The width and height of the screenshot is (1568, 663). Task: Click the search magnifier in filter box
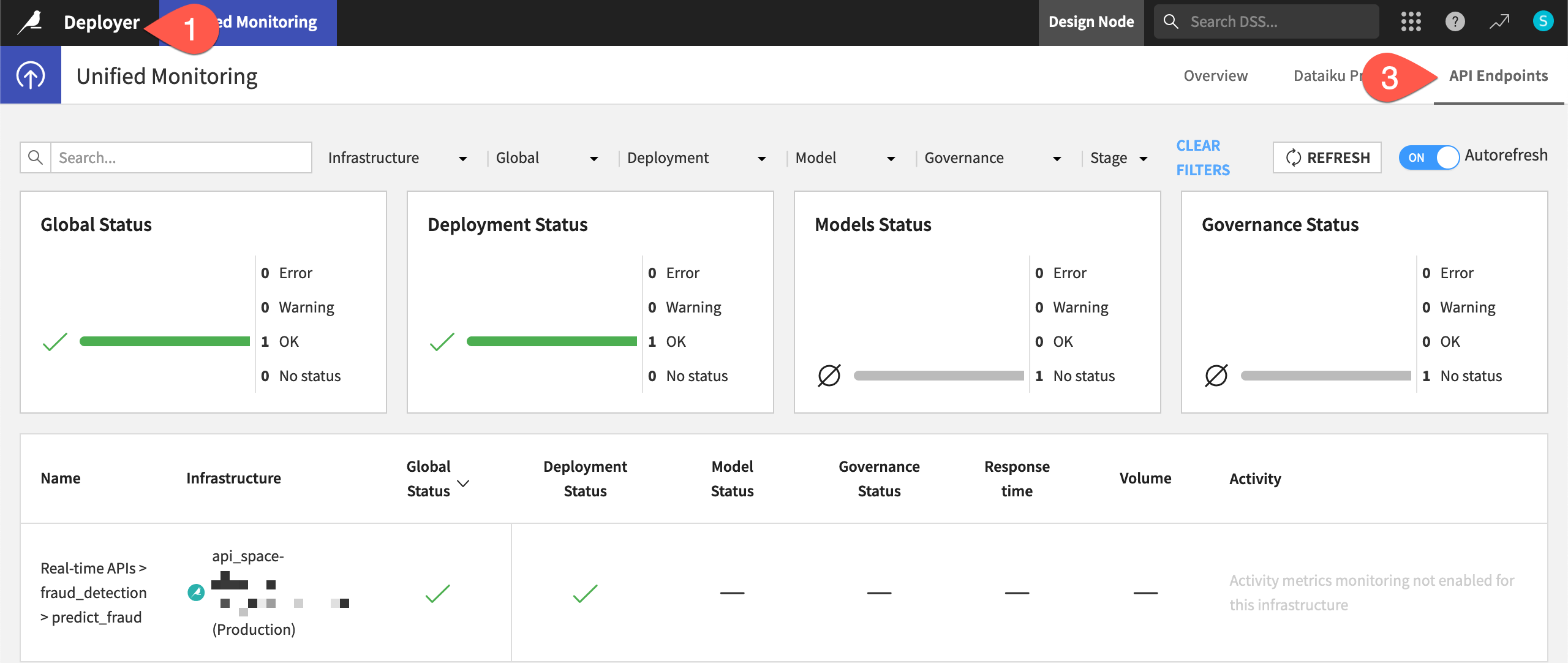36,157
